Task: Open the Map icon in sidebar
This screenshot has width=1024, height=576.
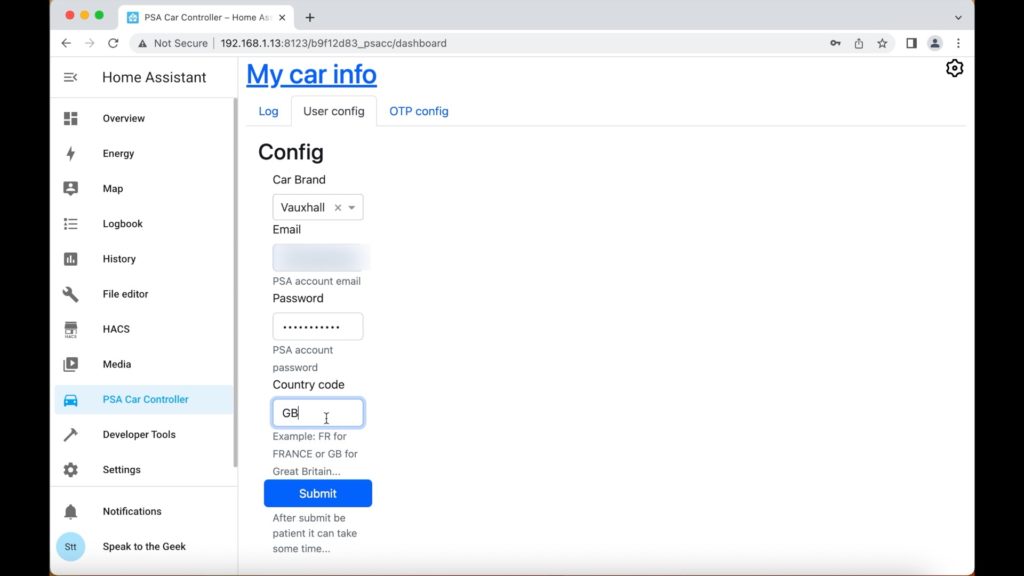Action: pos(71,188)
